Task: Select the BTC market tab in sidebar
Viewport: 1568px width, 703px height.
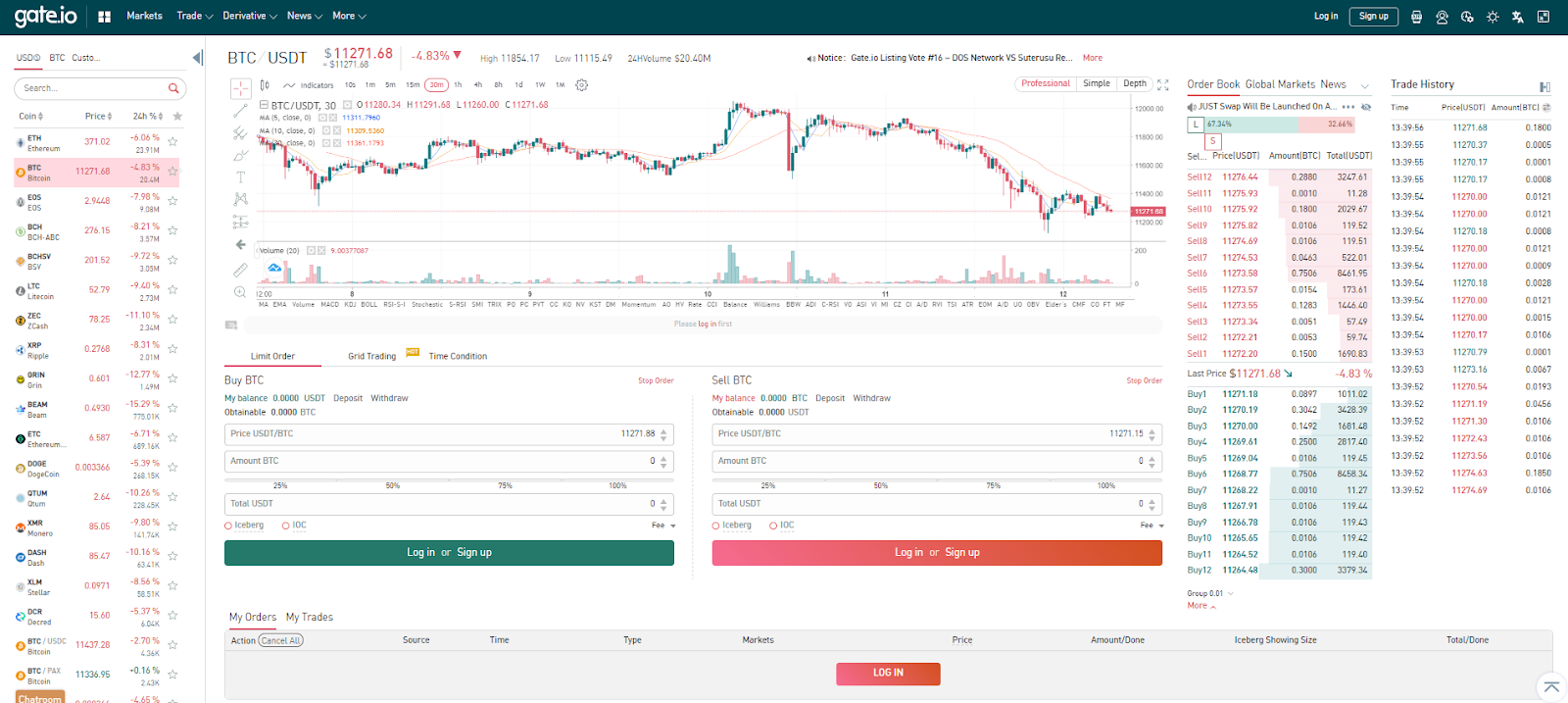Action: pyautogui.click(x=57, y=58)
